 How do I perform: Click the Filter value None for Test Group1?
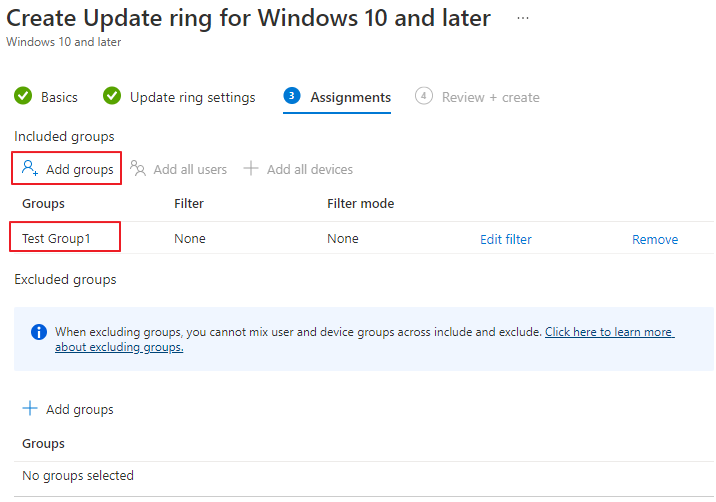(190, 238)
